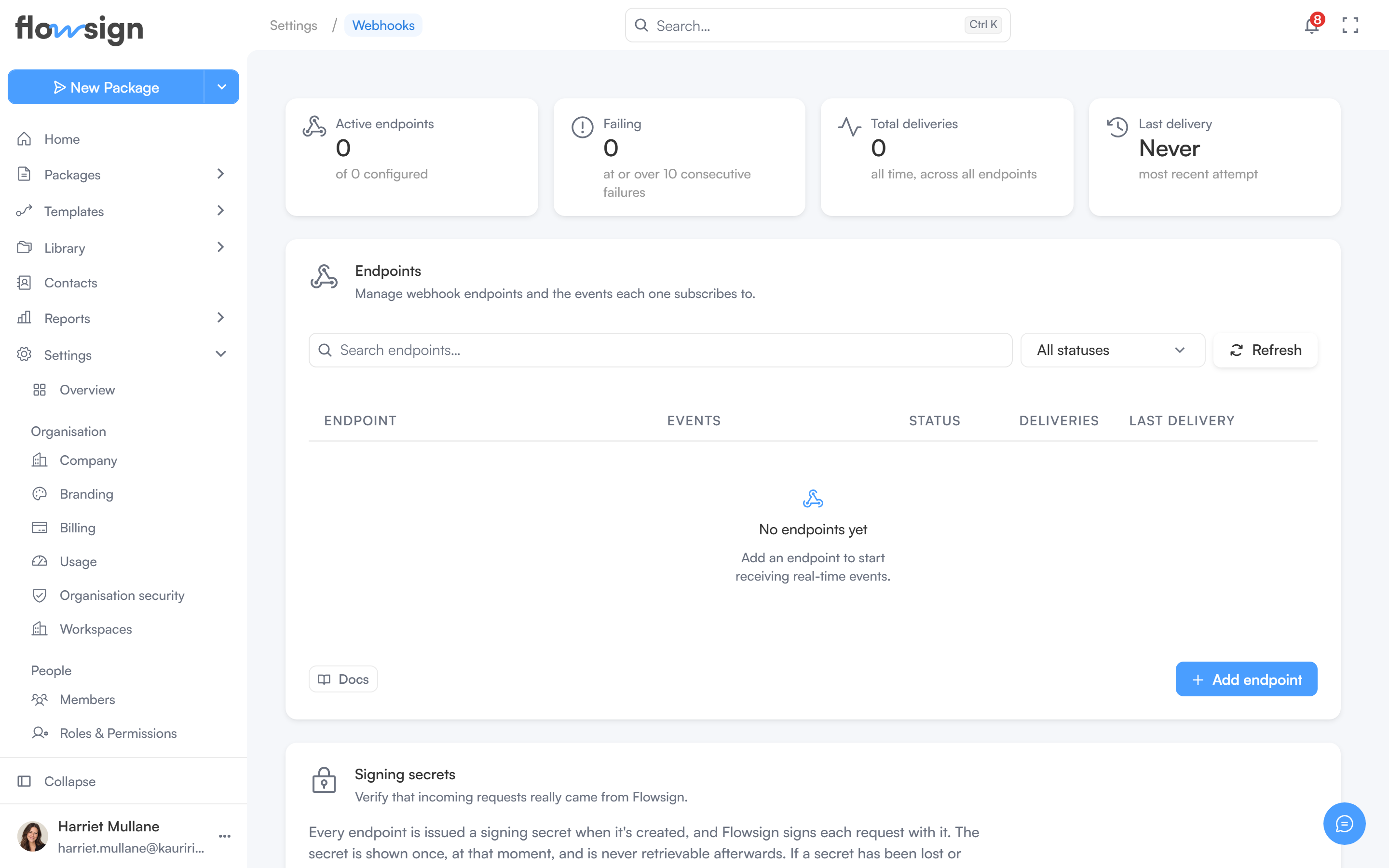Click the LAST DELIVERY column header
Viewport: 1389px width, 868px height.
click(1182, 420)
